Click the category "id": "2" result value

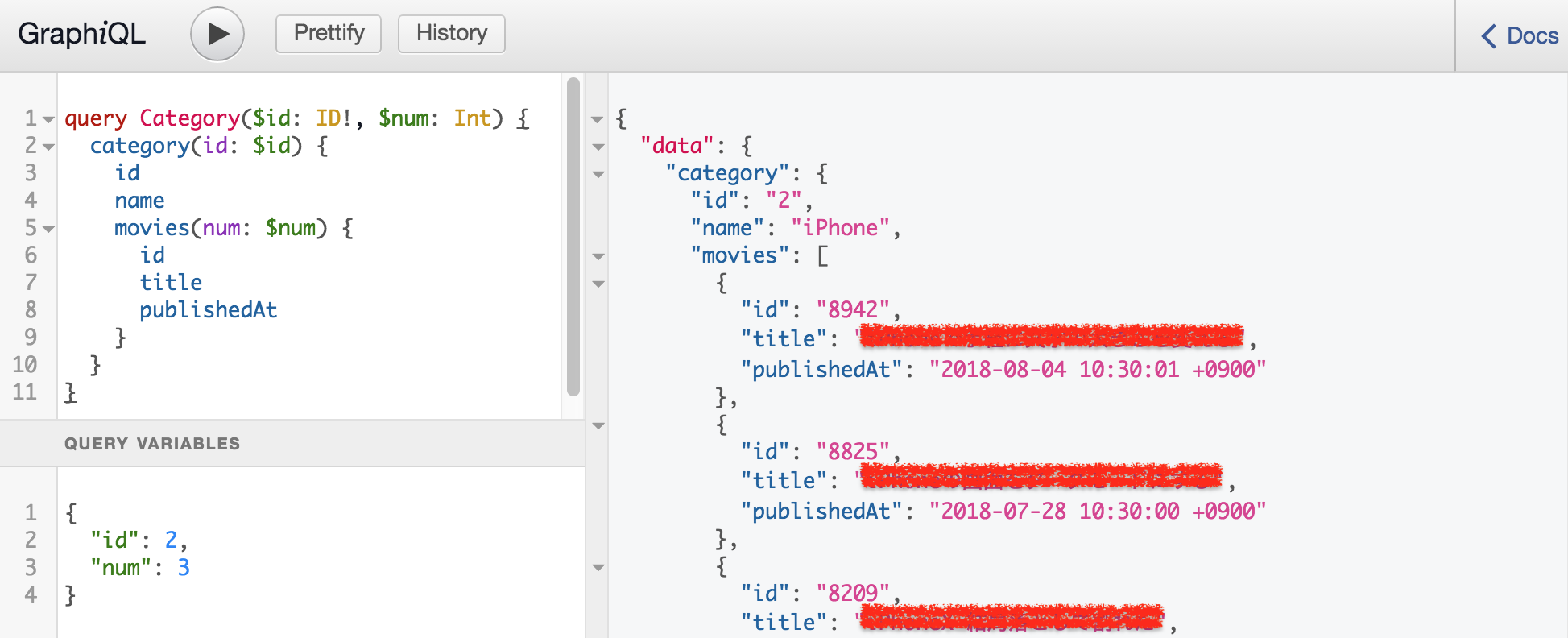pos(784,201)
